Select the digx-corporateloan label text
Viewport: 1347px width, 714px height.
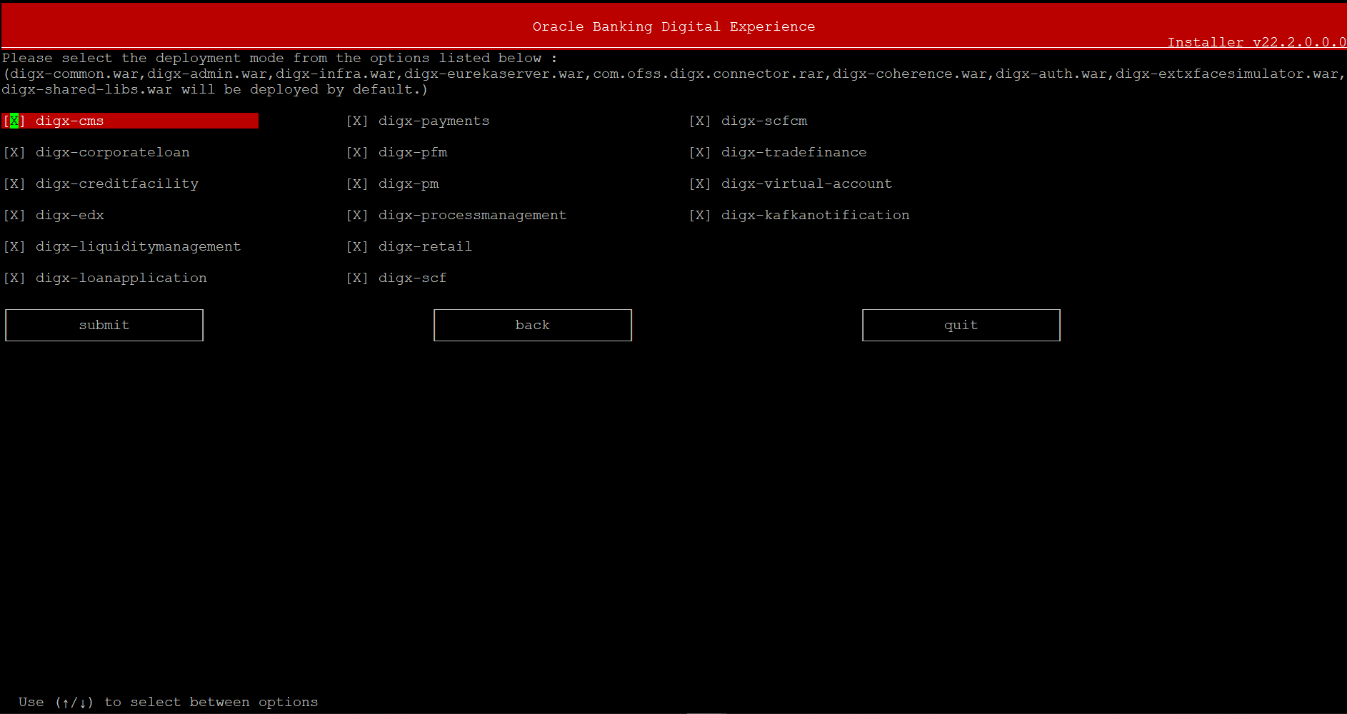pos(113,153)
